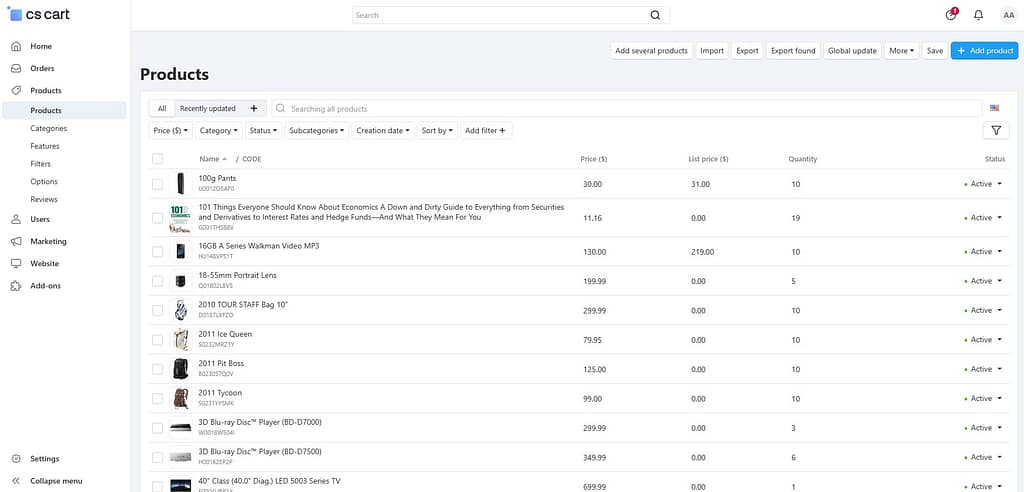Click the sort arrow beside Name column
The width and height of the screenshot is (1024, 492).
(x=225, y=159)
